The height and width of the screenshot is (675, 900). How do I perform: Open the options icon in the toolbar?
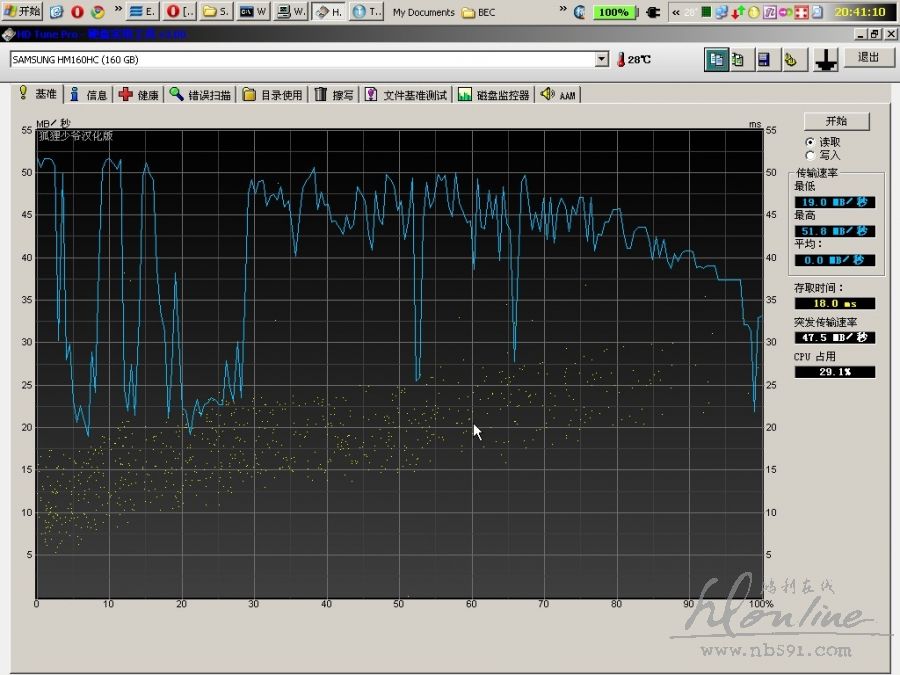coord(790,60)
